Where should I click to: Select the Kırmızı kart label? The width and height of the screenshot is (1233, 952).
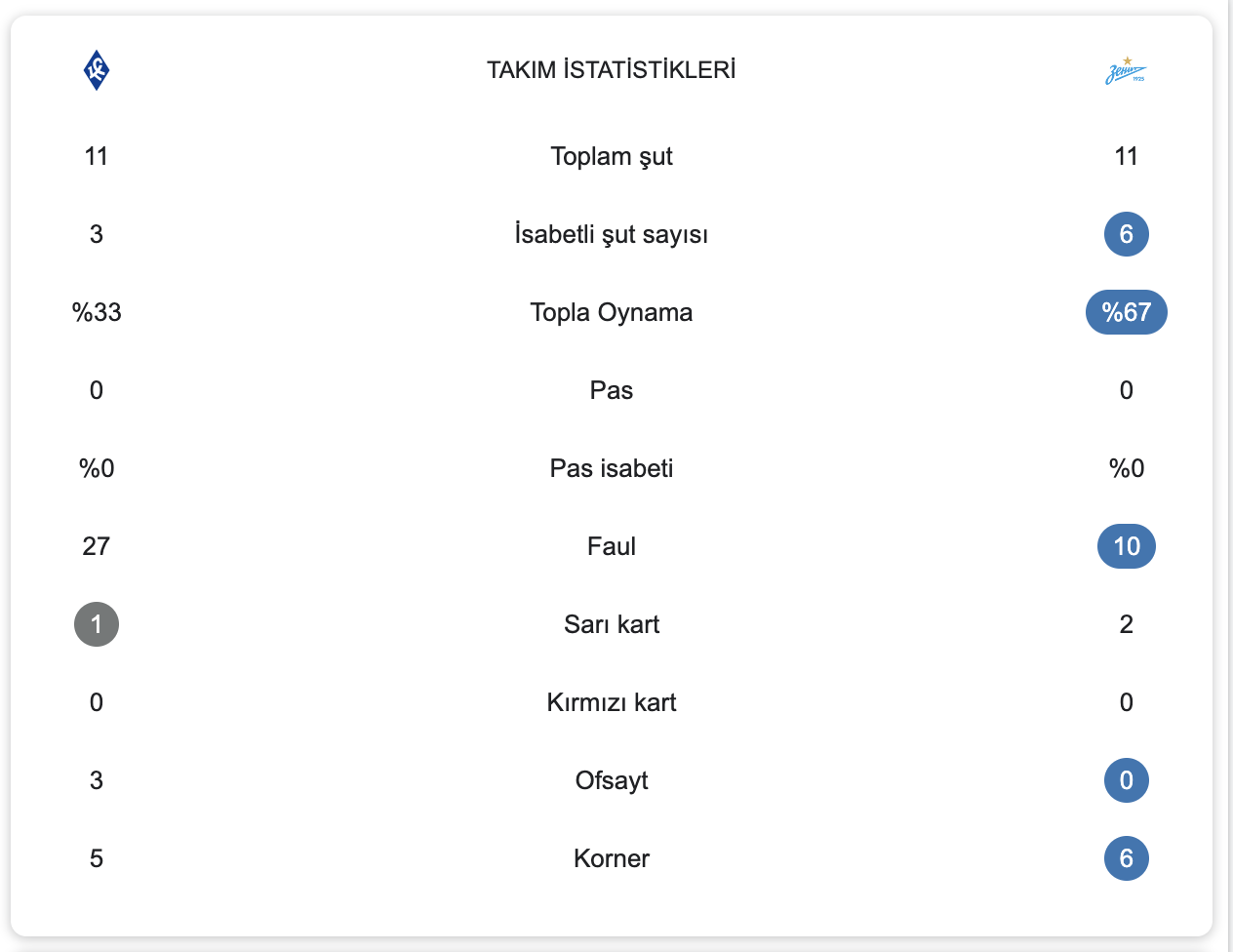point(612,702)
